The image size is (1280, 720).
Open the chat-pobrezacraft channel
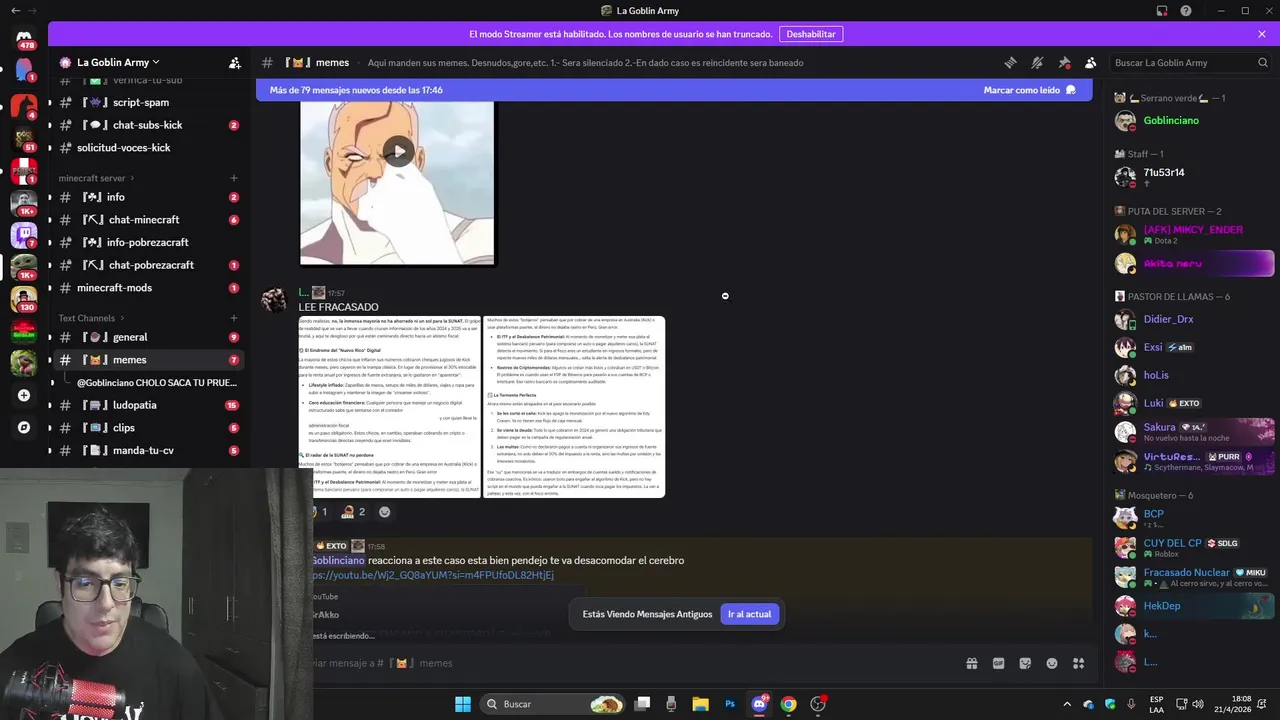coord(149,265)
